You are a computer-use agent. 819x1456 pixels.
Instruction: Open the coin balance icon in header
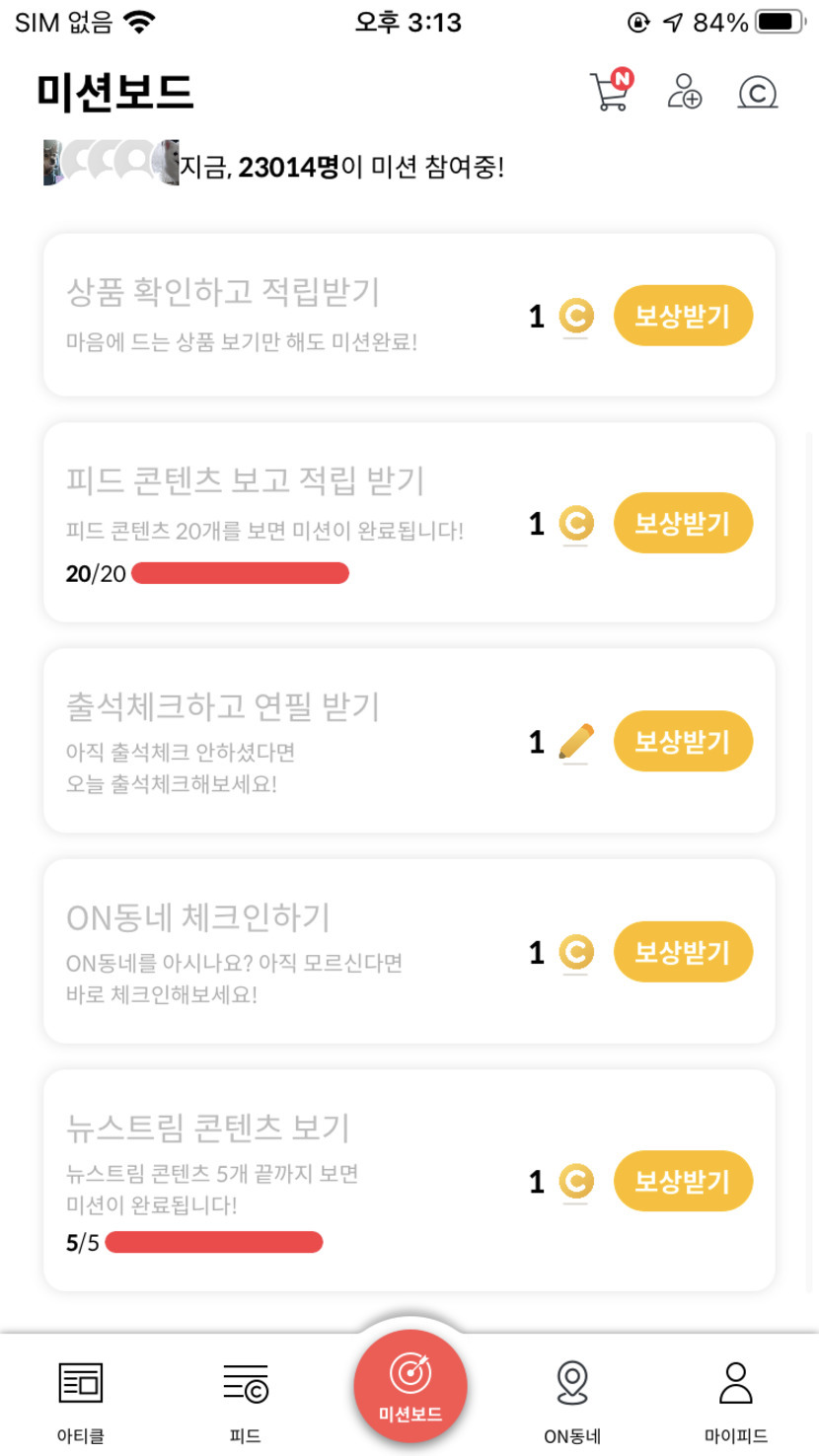(x=757, y=93)
